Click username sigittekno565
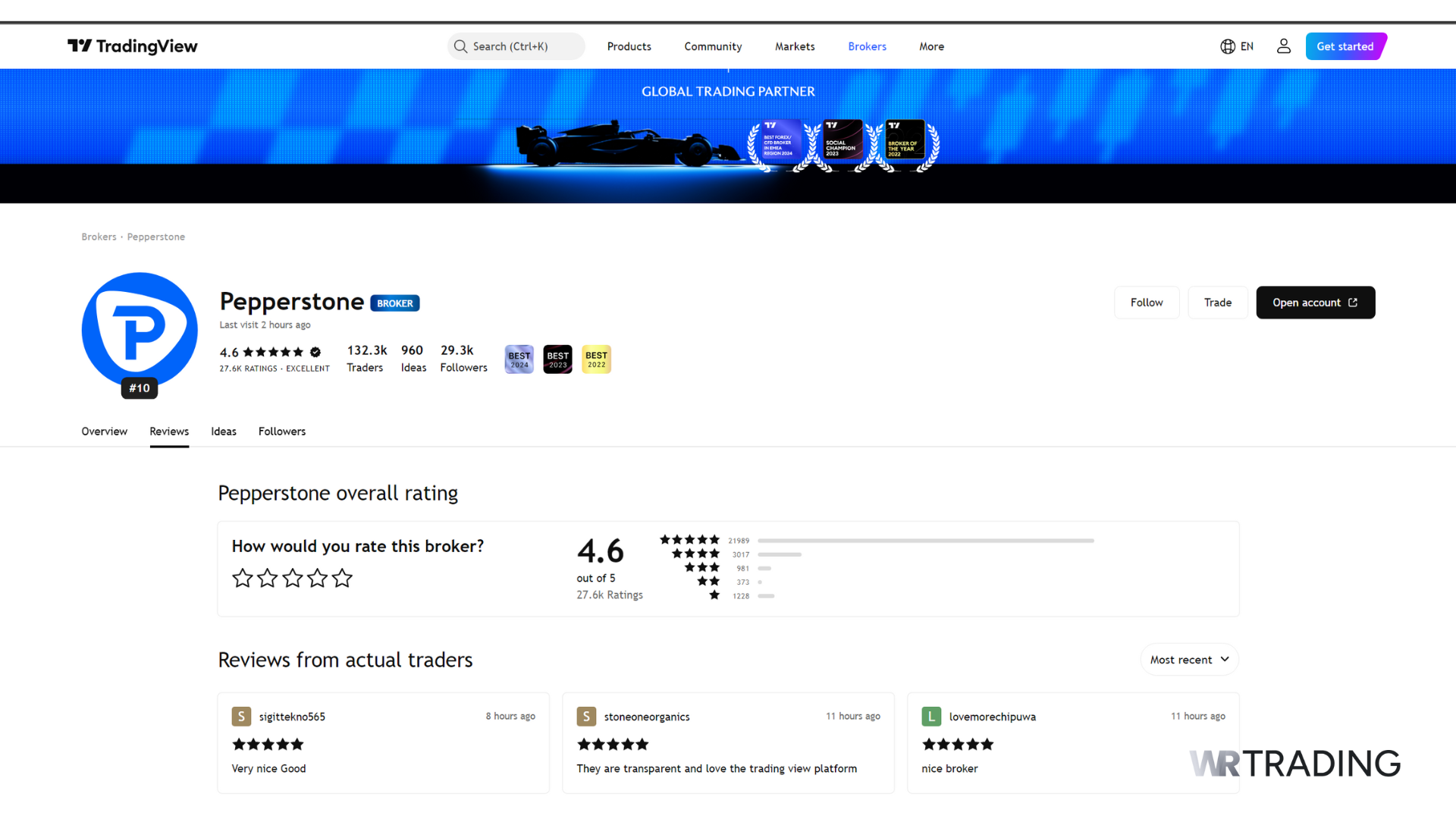The width and height of the screenshot is (1456, 819). 292,717
